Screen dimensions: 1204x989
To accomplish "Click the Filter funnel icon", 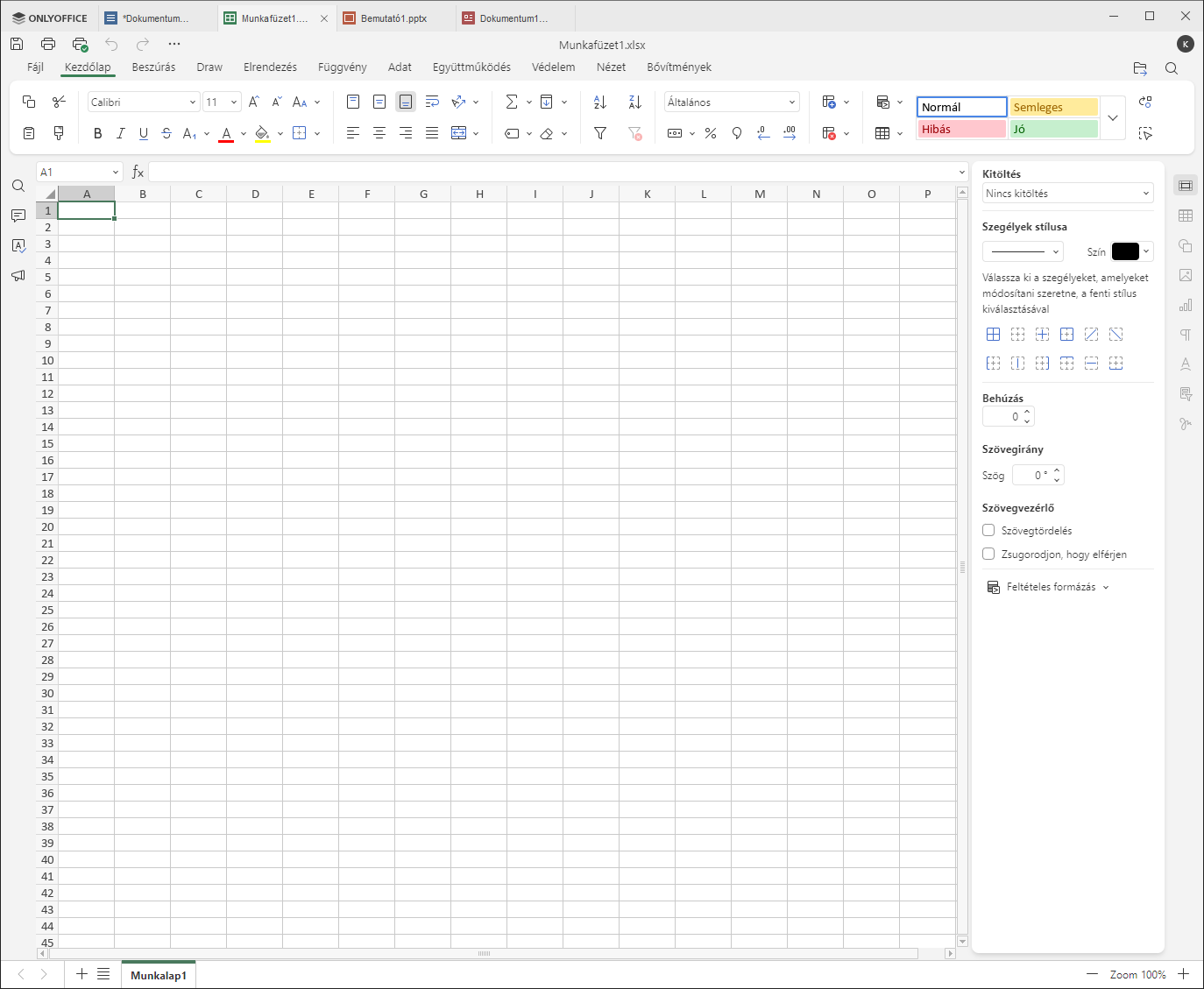I will point(600,133).
